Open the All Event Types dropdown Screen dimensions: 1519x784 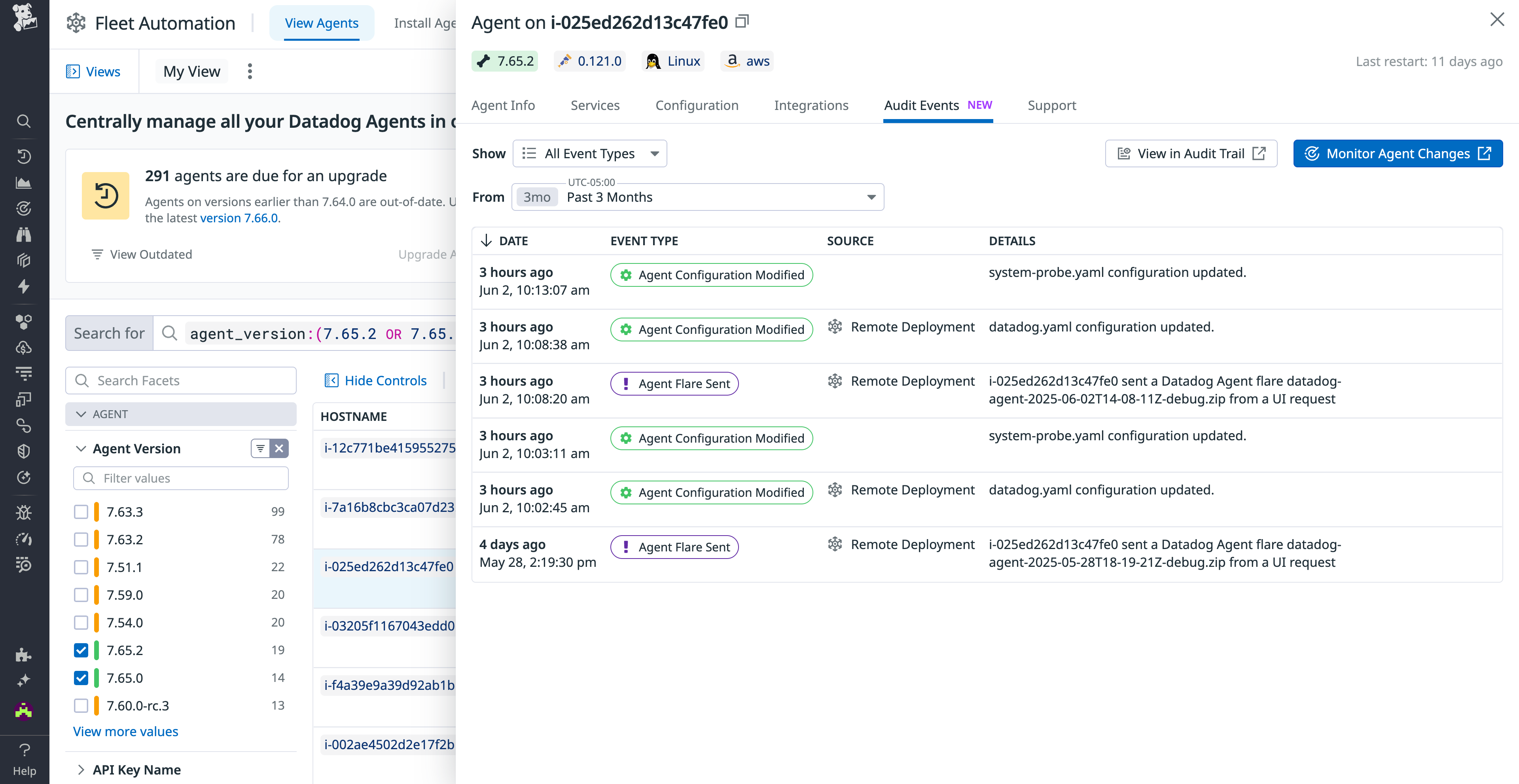tap(590, 153)
